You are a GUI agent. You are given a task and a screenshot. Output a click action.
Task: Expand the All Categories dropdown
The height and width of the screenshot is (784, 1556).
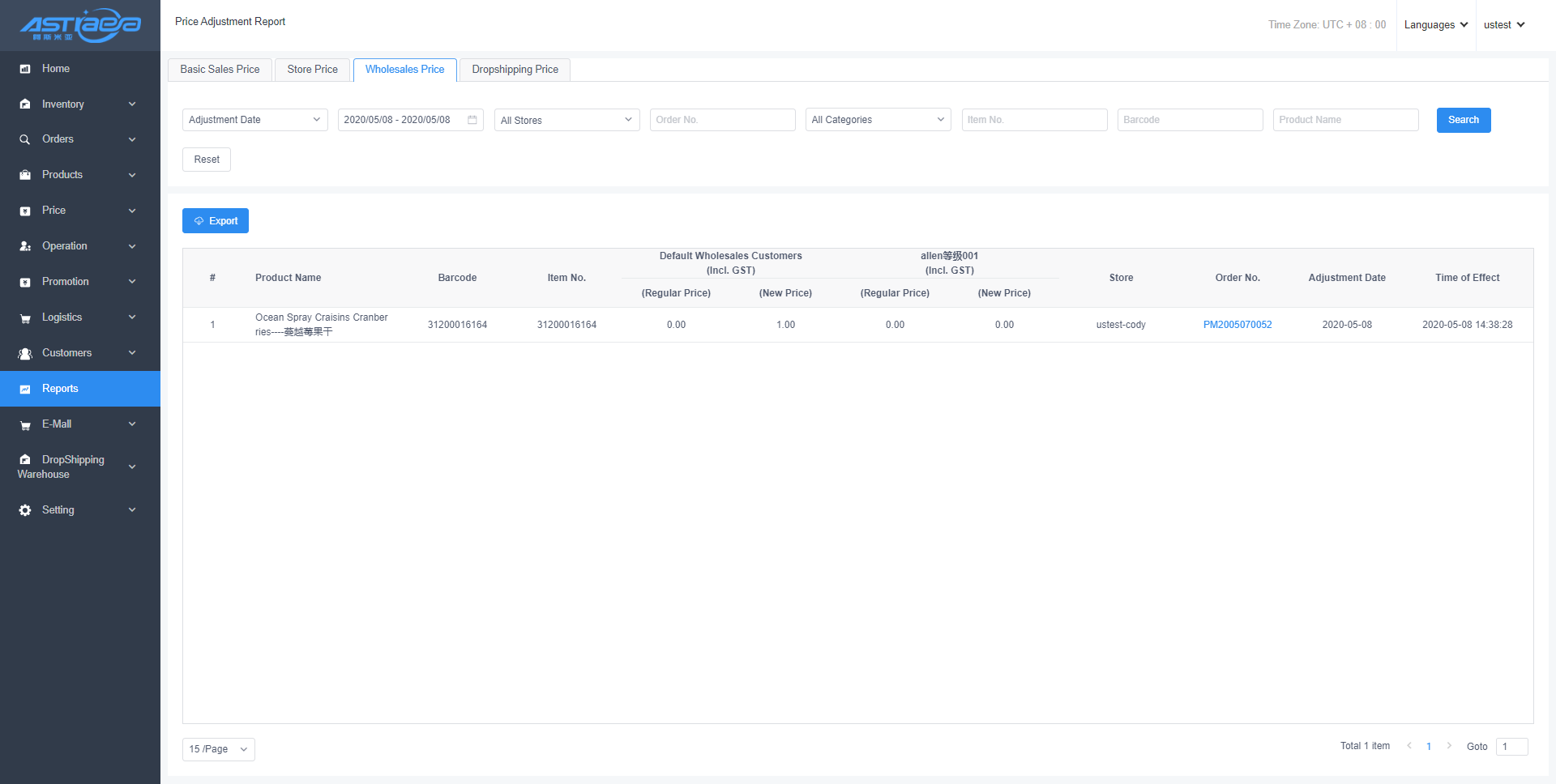click(x=878, y=120)
